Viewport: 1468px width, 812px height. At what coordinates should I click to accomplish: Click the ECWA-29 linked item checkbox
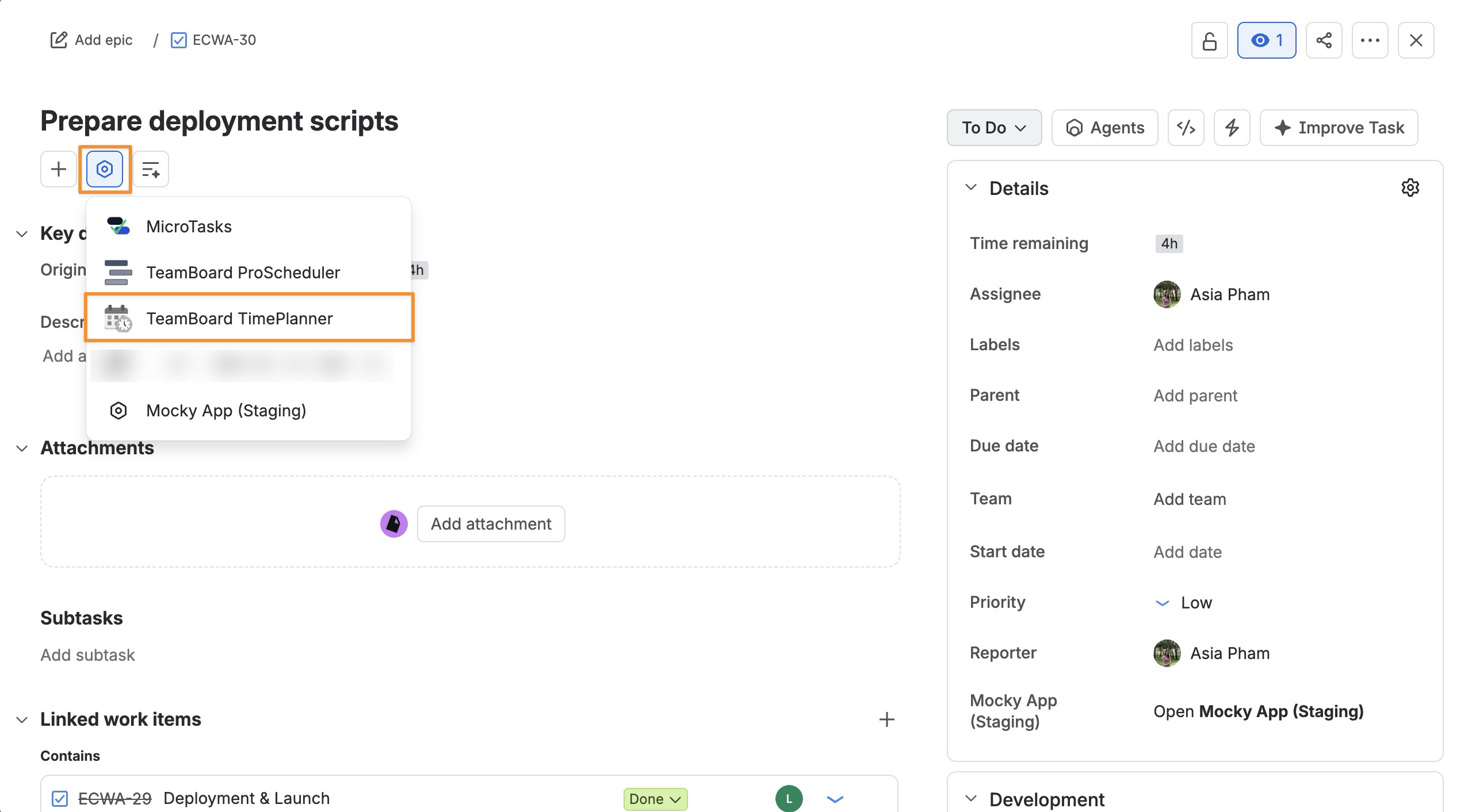coord(60,798)
